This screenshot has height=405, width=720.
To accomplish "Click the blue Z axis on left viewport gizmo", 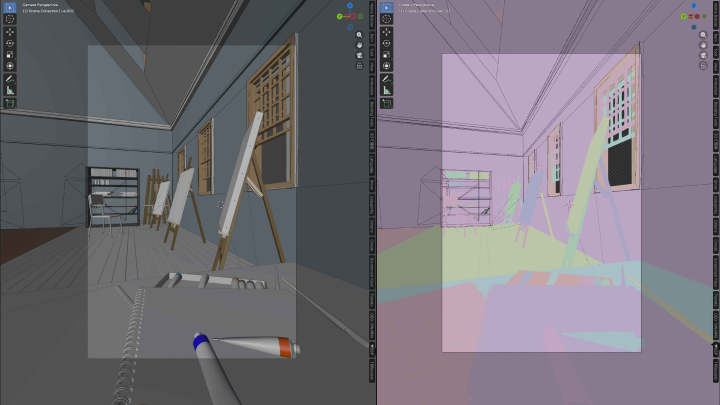I will (350, 6).
